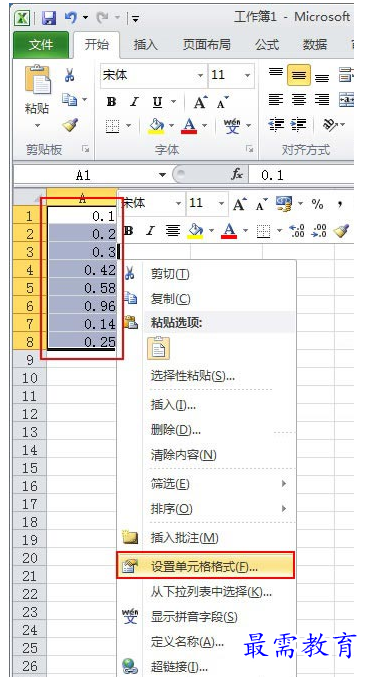Center text horizontally in ribbon
Screen dimensions: 365x677
(x=298, y=100)
